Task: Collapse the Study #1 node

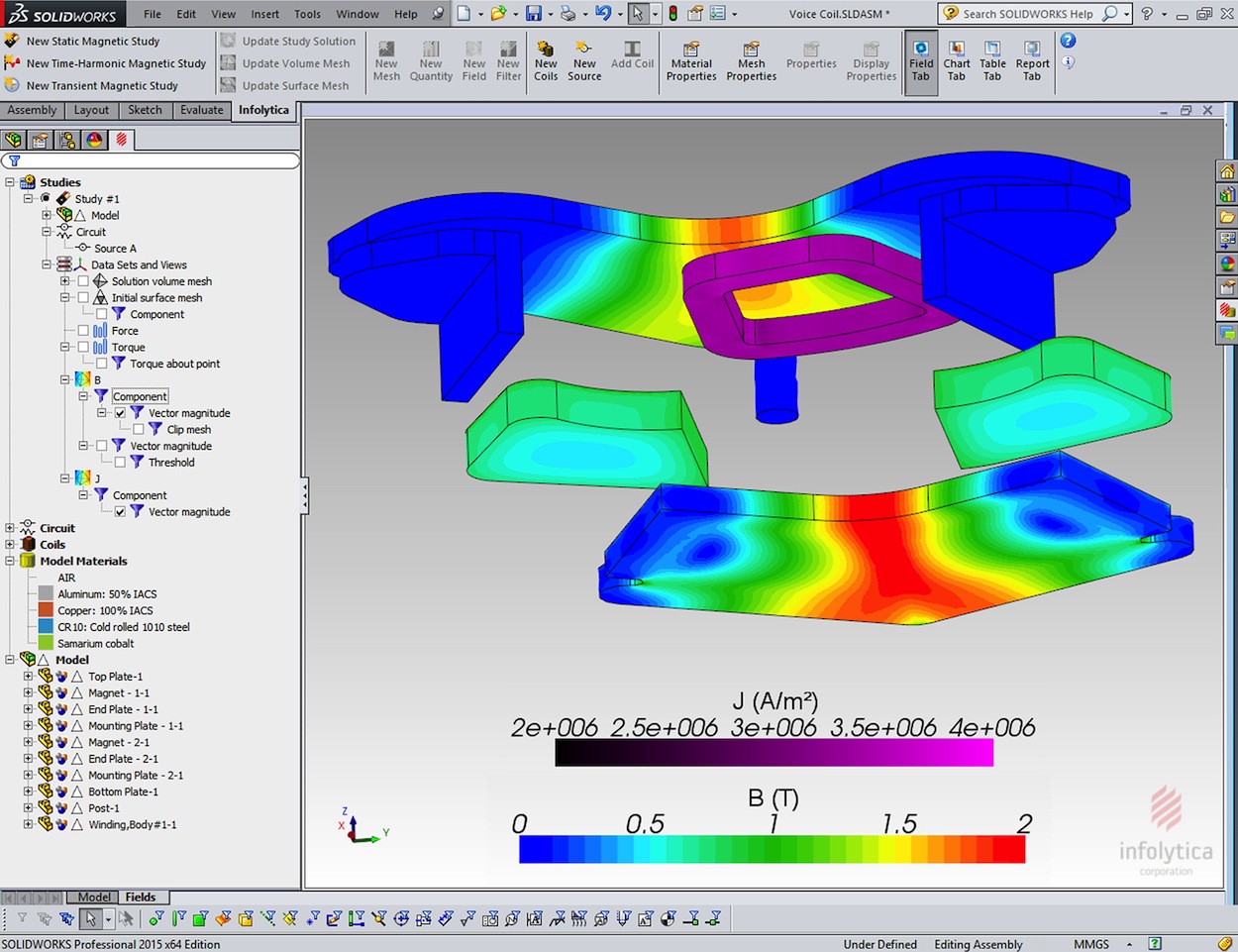Action: (x=29, y=198)
